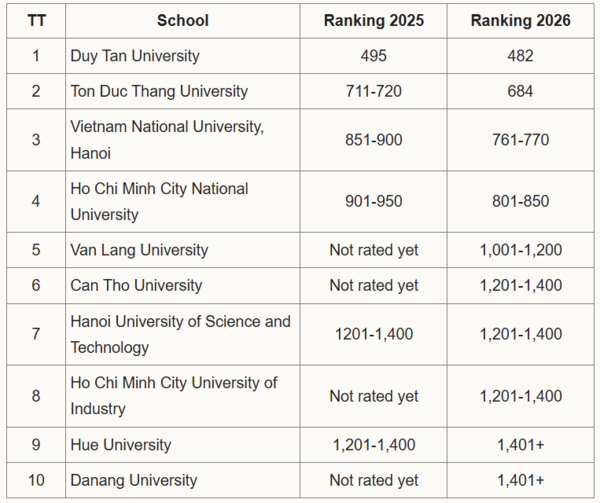Screen dimensions: 600x503
Task: Select Van Lang's 1,001-1,200 ranking cell
Action: pos(520,250)
